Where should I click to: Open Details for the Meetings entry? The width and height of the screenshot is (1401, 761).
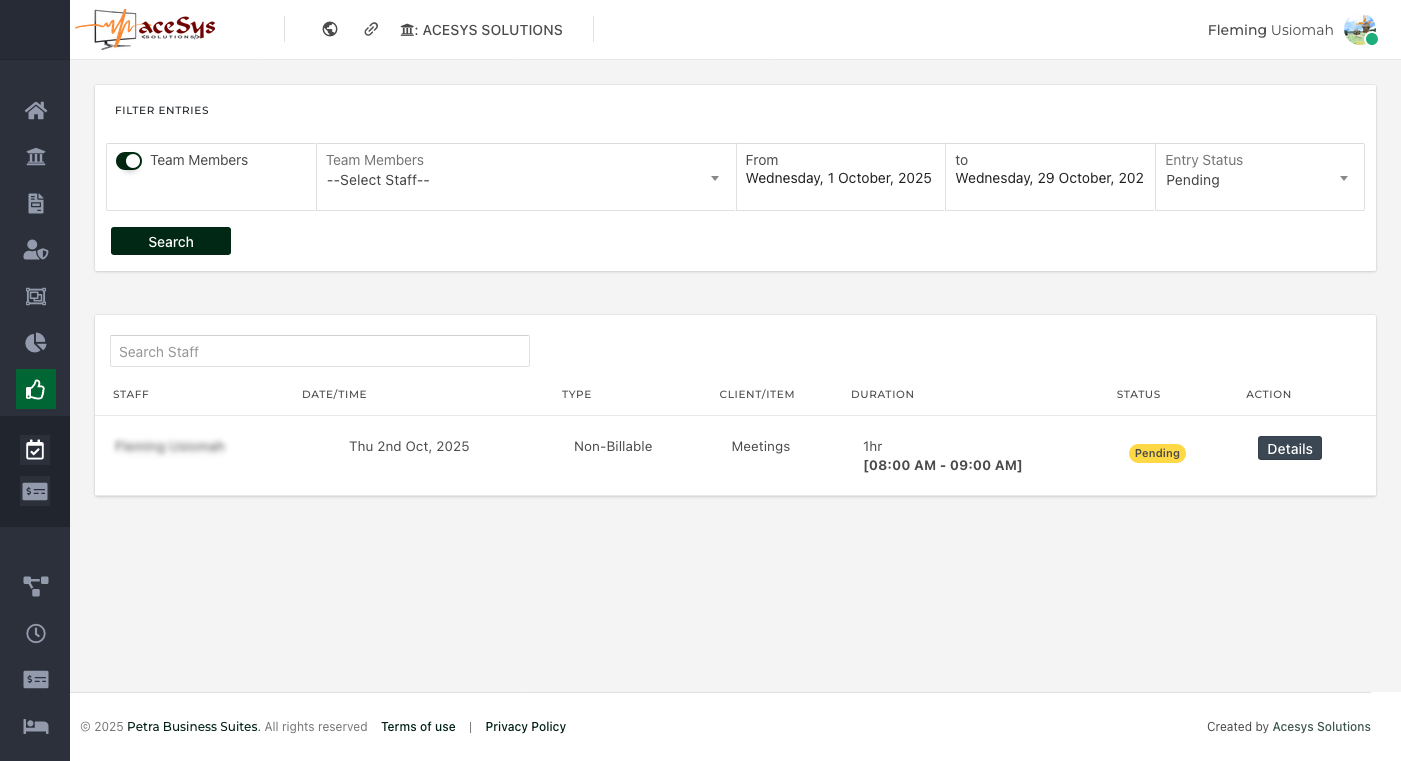click(x=1289, y=449)
